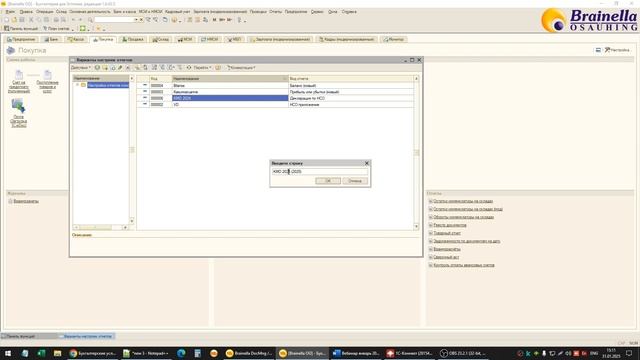
Task: Switch to Панель функций window tab at bottom
Action: pos(29,336)
